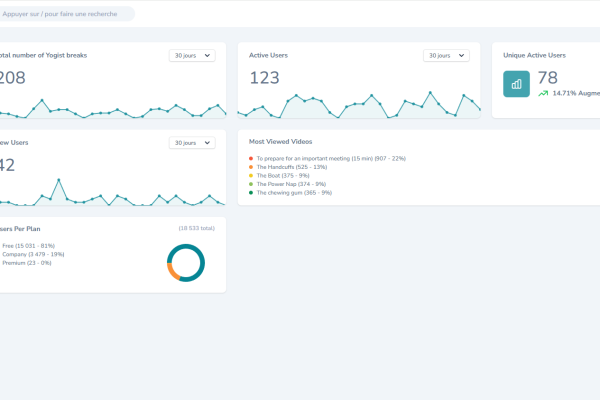The image size is (600, 400).
Task: Open the 30 jours dropdown for Active Users
Action: pos(446,56)
